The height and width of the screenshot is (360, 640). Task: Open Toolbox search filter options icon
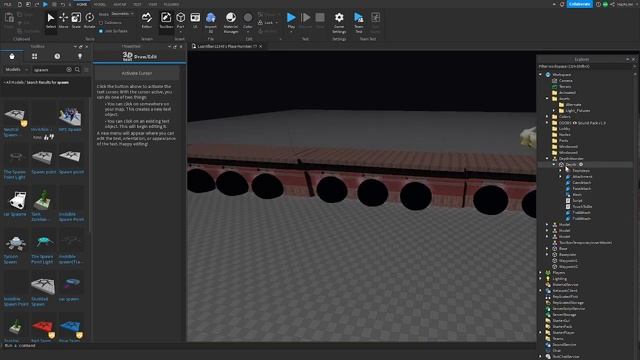86,70
